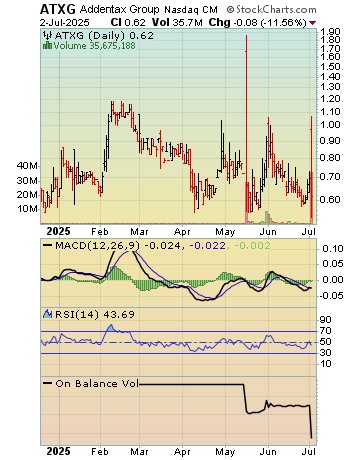Click the Addentax Group company name

tap(120, 10)
